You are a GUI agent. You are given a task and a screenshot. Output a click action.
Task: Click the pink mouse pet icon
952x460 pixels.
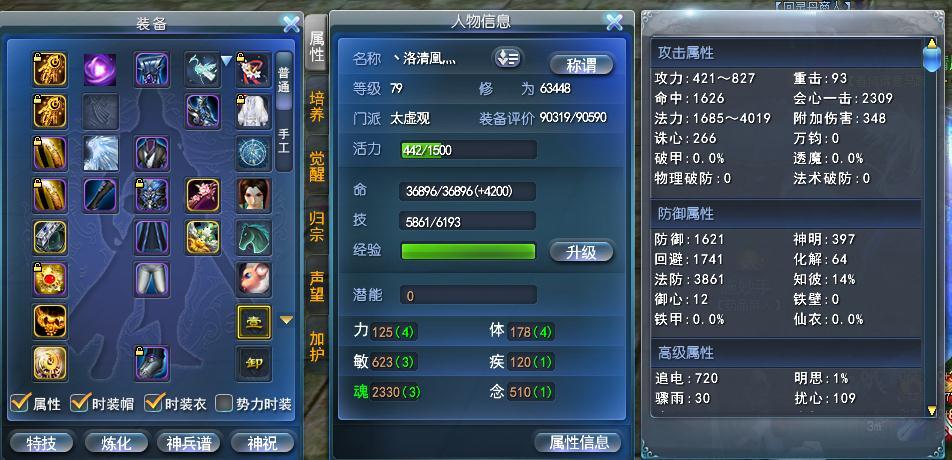pos(253,279)
